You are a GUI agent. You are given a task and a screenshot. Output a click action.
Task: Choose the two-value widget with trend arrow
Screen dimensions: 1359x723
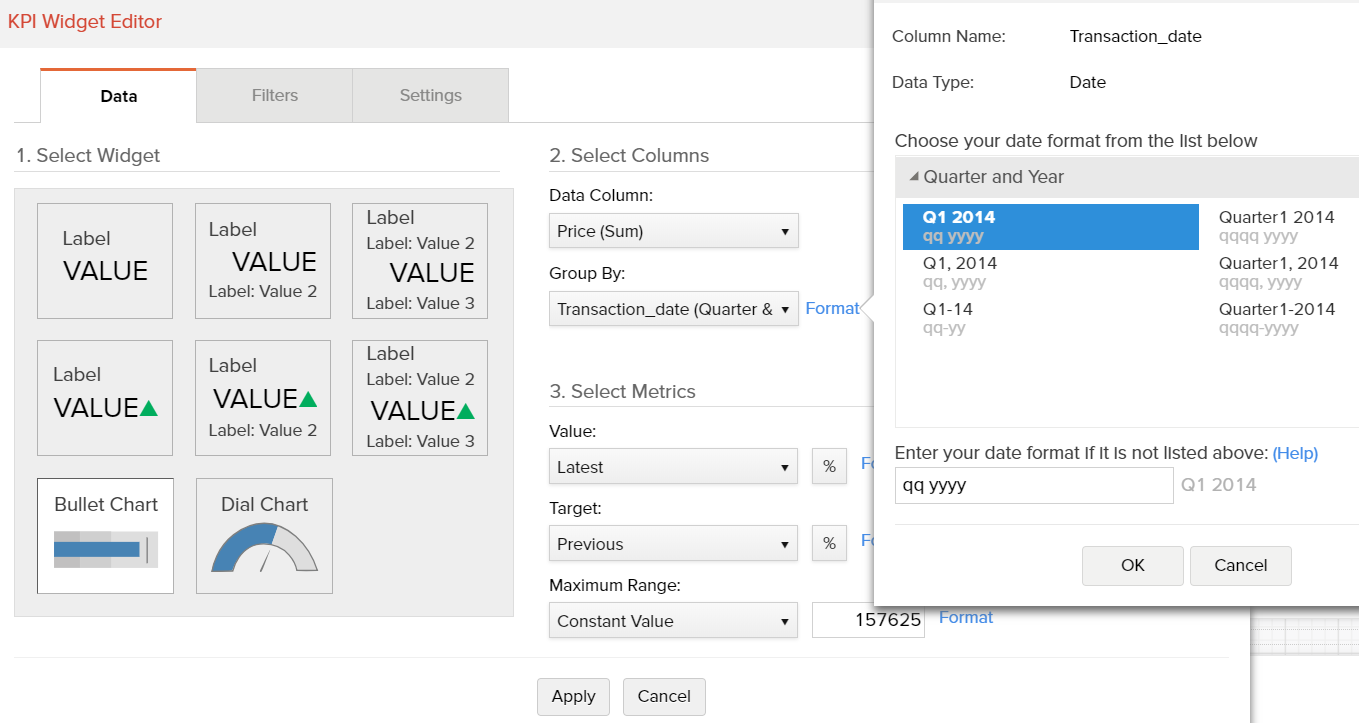[263, 396]
